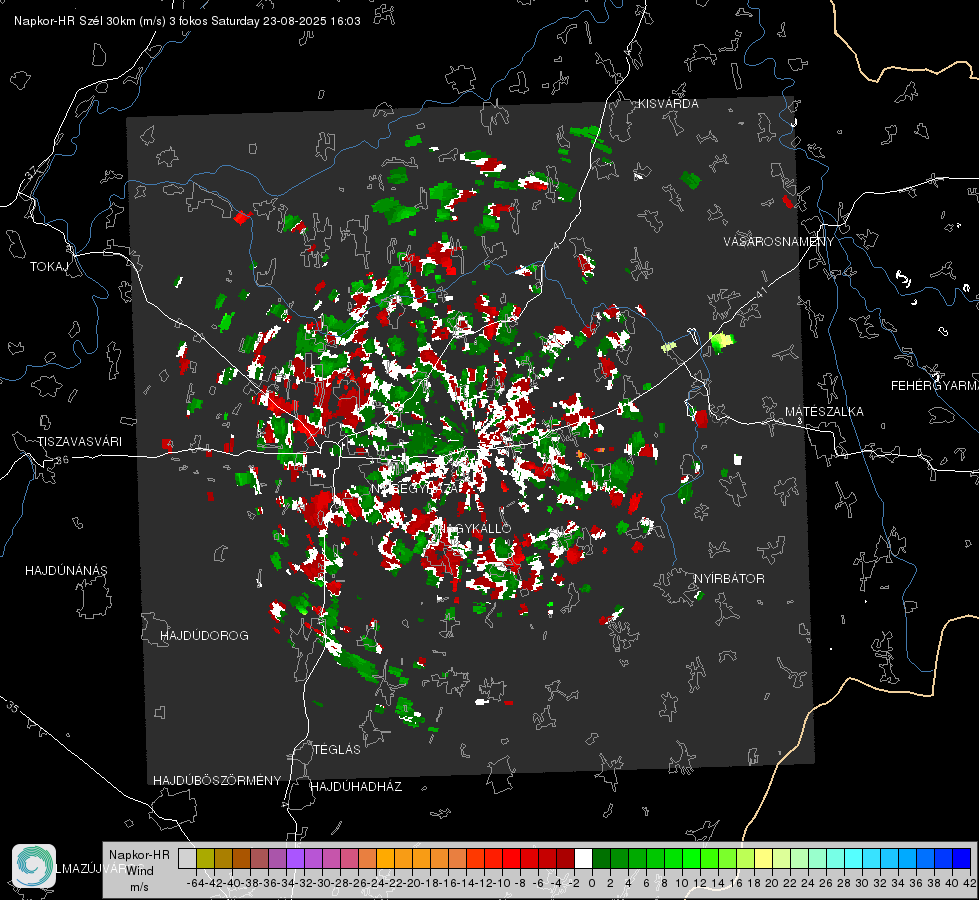Pick the dark green swatch between 0 and 2
This screenshot has height=900, width=979.
tap(601, 859)
